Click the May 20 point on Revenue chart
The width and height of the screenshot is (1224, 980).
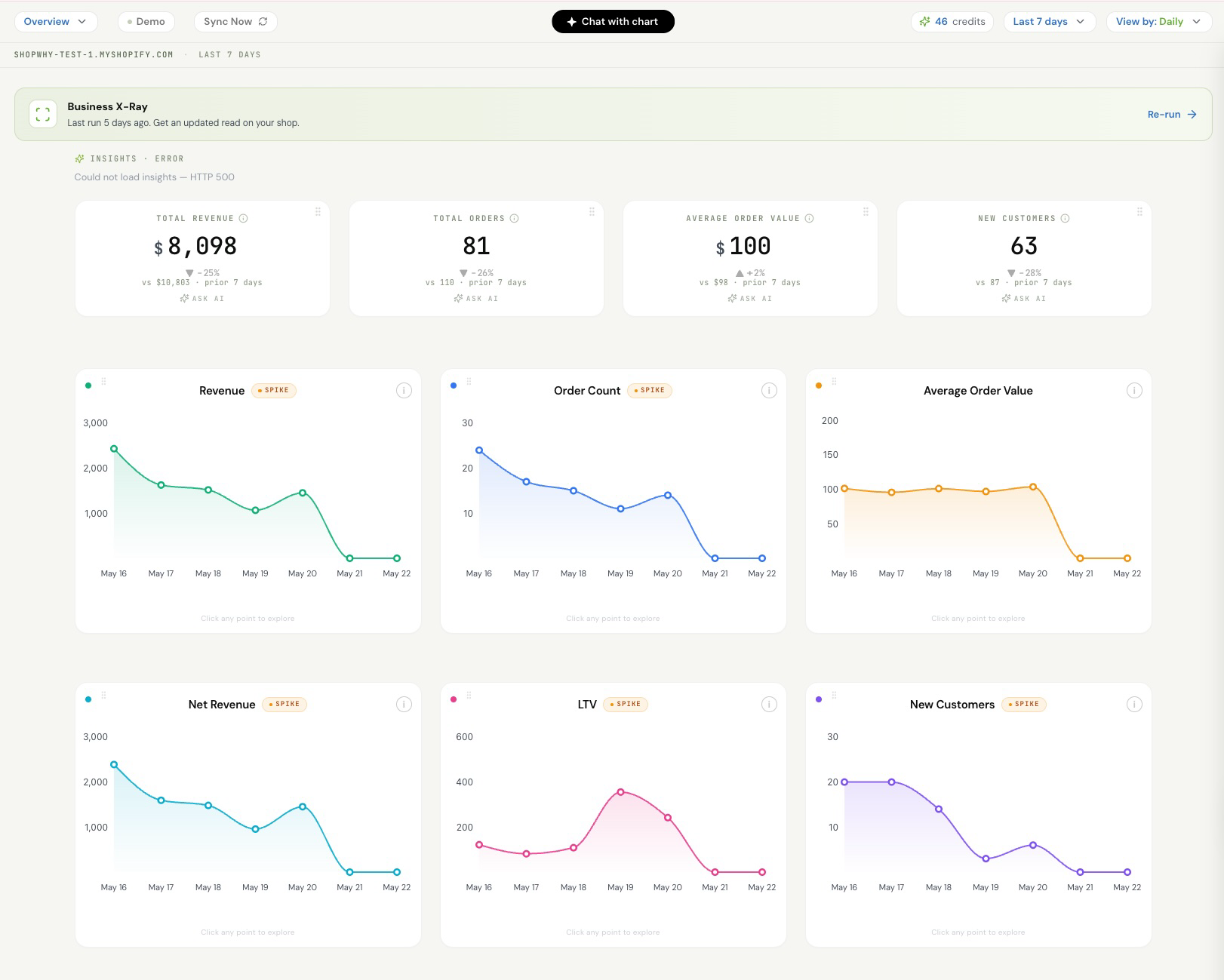(x=303, y=493)
